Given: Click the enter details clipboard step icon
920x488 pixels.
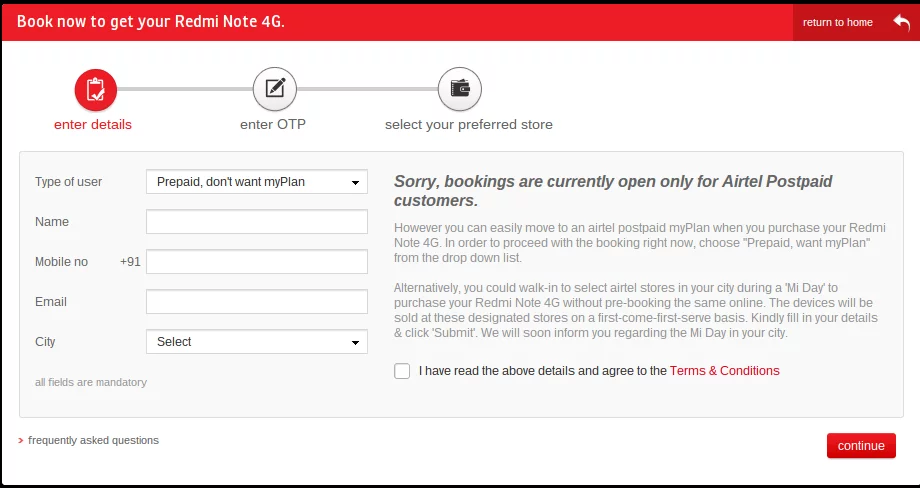Looking at the screenshot, I should pos(96,89).
